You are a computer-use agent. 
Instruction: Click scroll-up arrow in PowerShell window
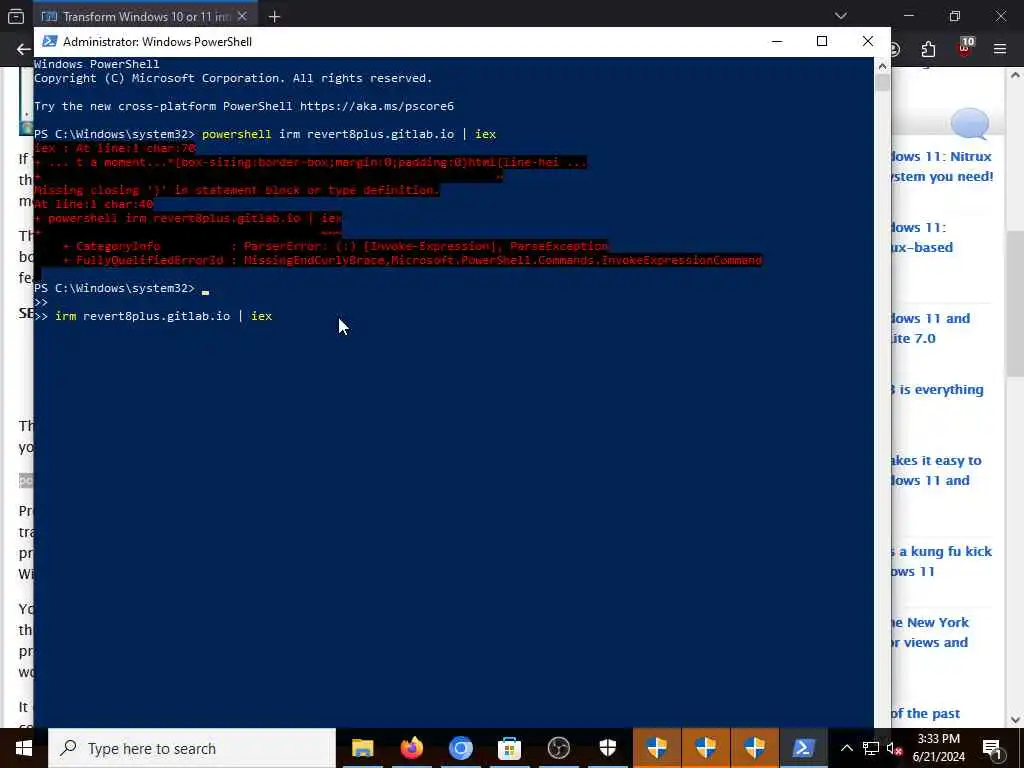(x=882, y=65)
